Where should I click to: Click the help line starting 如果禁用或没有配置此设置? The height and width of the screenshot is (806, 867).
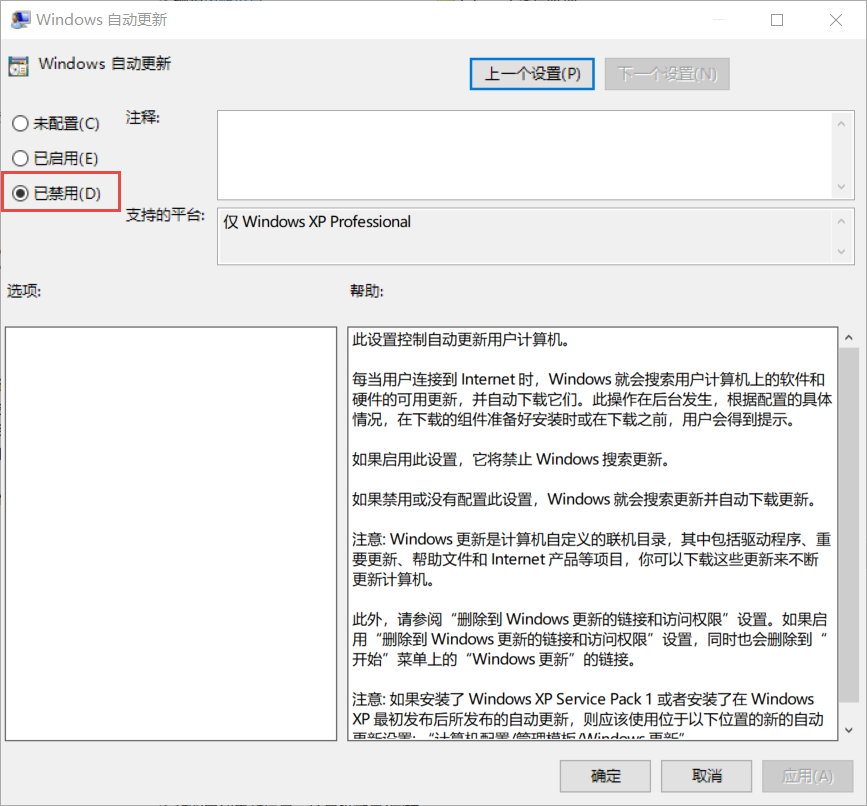click(584, 500)
